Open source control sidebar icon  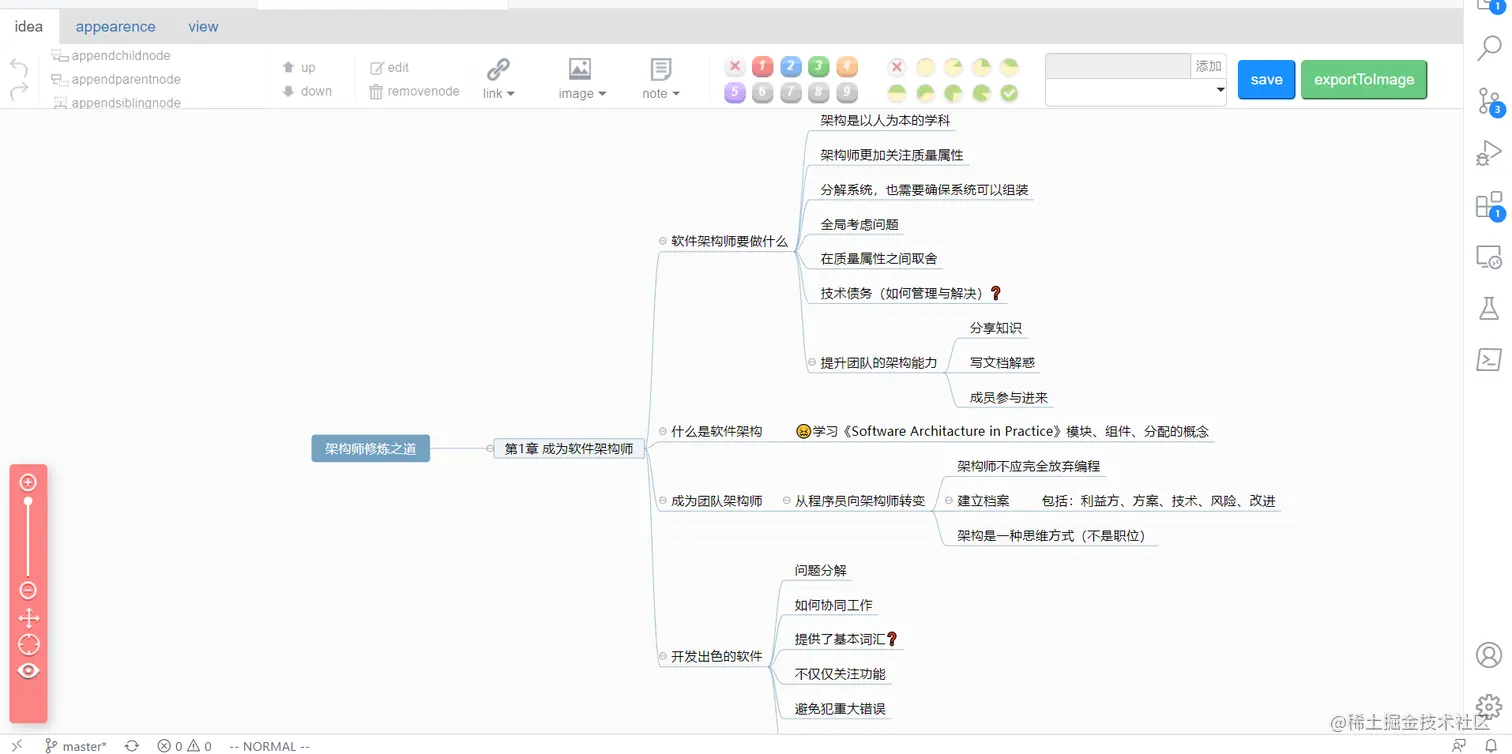(1489, 100)
